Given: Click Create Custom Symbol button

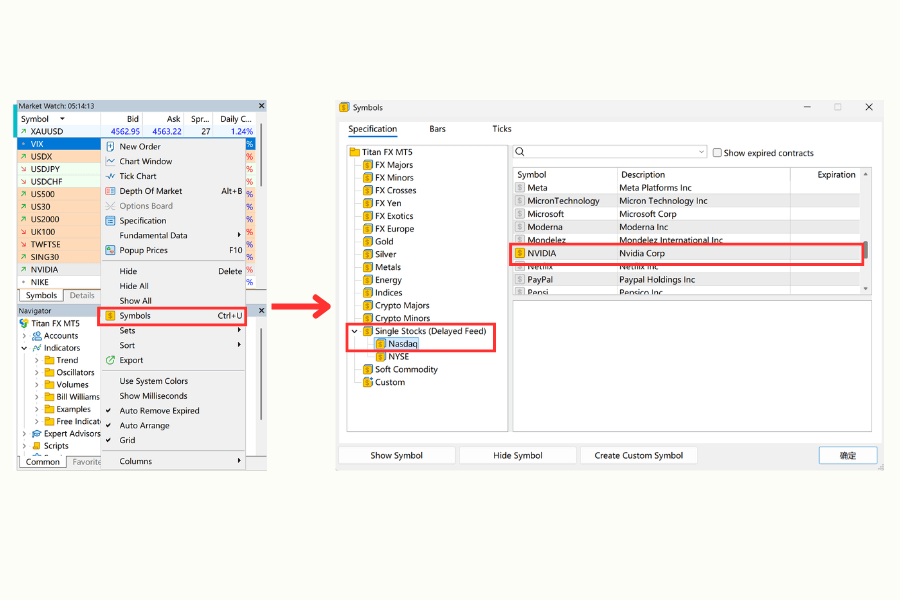Looking at the screenshot, I should tap(639, 455).
